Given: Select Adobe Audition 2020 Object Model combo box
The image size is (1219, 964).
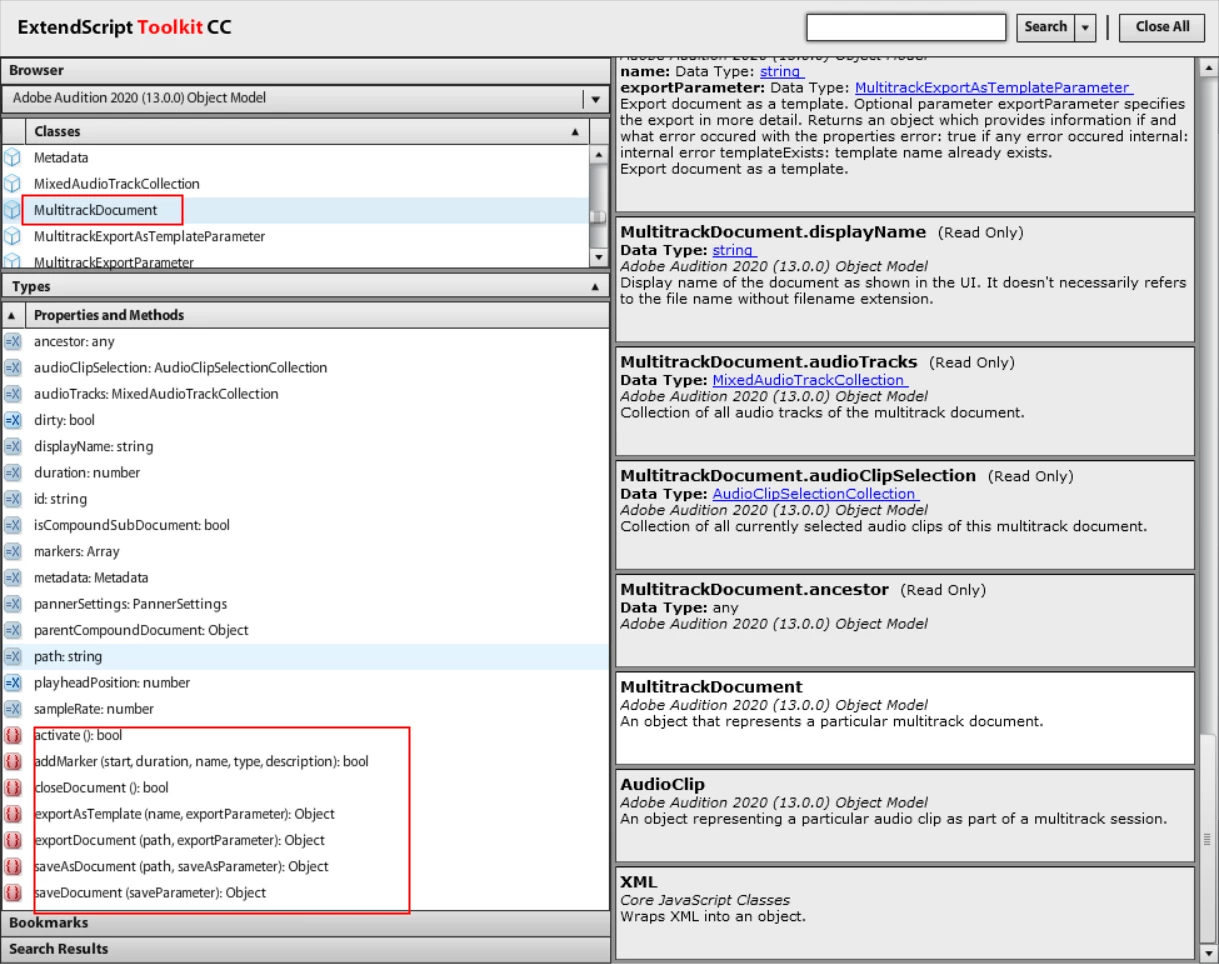Looking at the screenshot, I should pos(304,99).
